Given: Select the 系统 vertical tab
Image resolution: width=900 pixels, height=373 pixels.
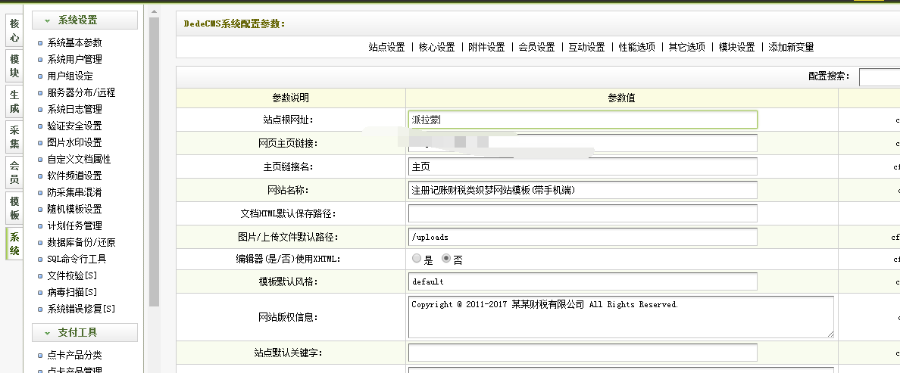Looking at the screenshot, I should tap(14, 243).
